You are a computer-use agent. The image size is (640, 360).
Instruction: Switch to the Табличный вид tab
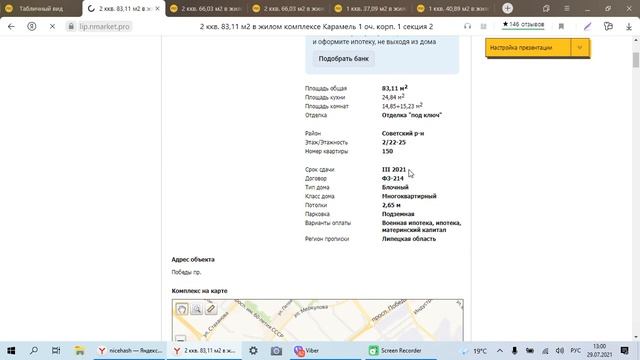pyautogui.click(x=41, y=9)
